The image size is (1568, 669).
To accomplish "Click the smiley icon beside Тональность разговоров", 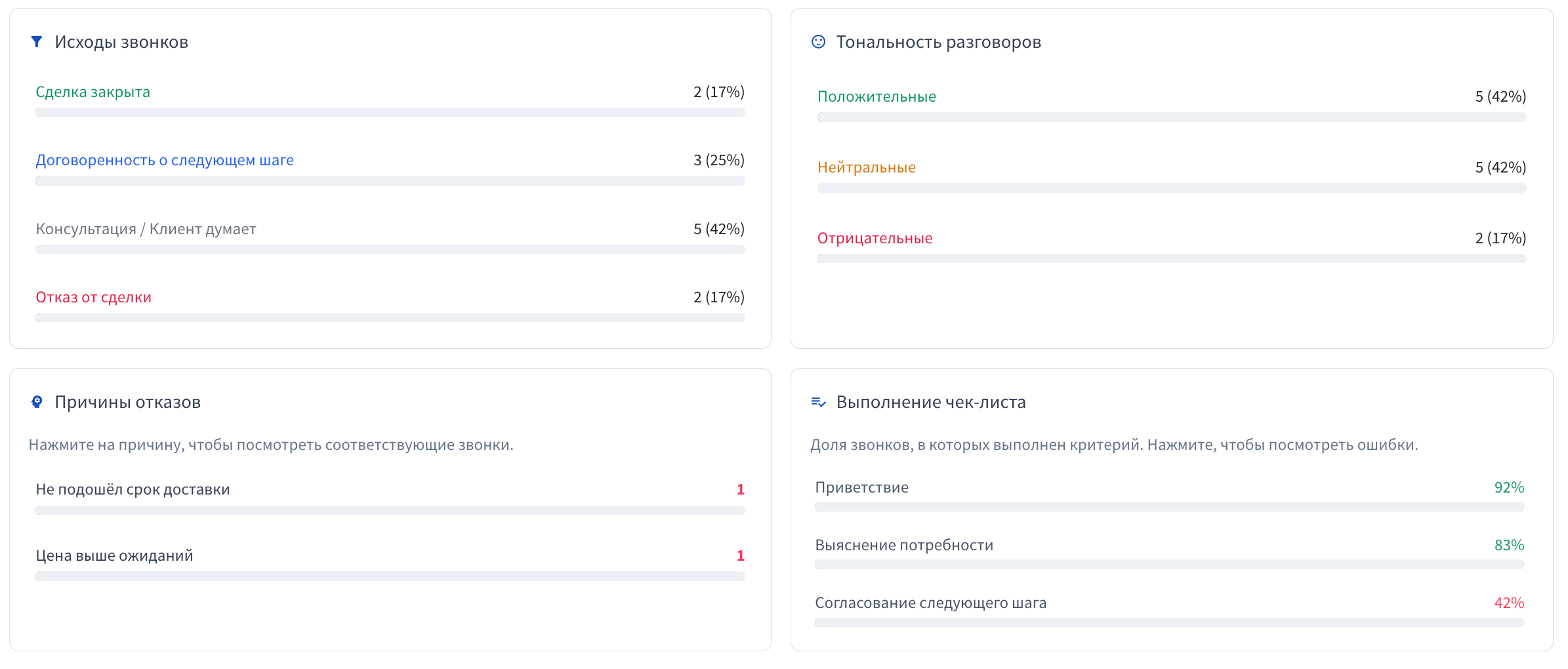I will (818, 42).
